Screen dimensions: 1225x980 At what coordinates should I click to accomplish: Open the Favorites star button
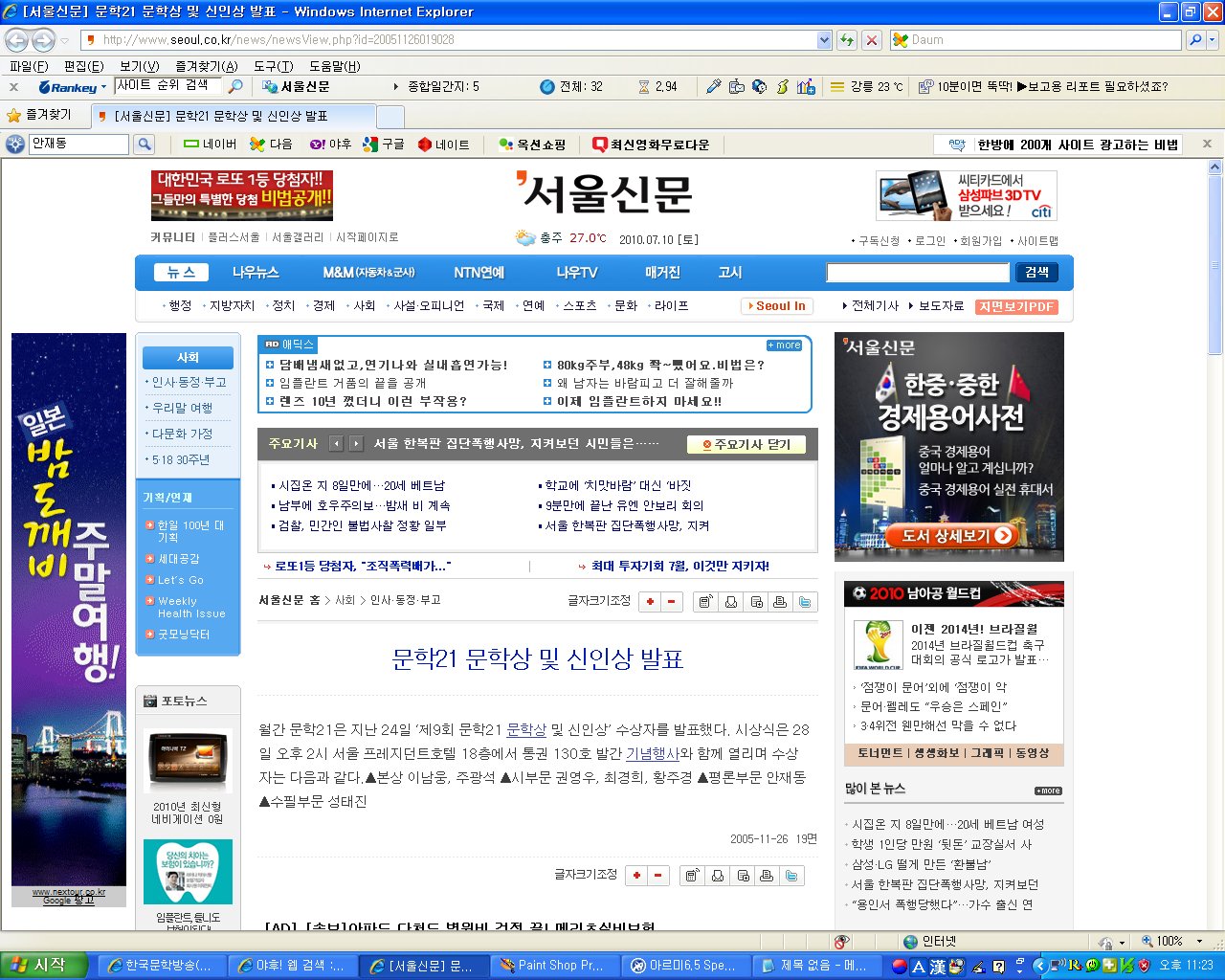click(38, 115)
